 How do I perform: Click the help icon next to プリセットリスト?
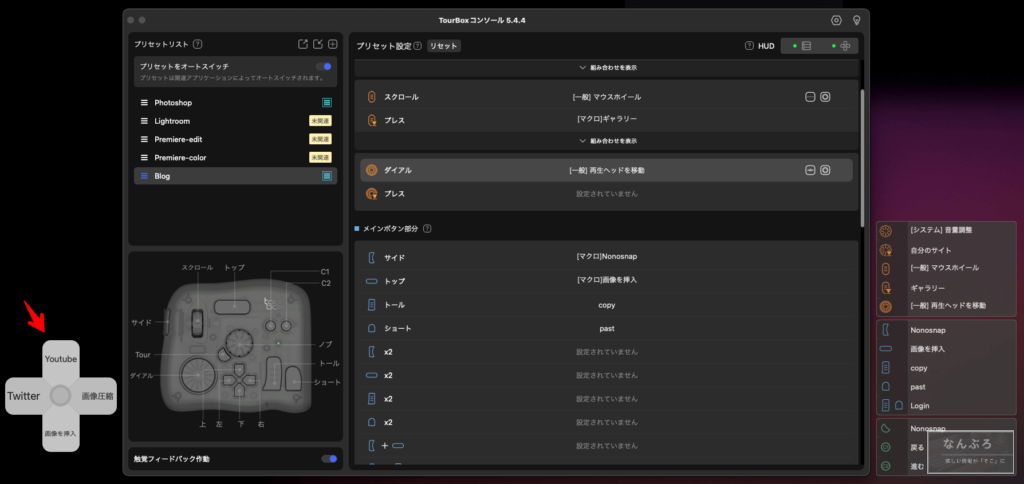click(197, 45)
